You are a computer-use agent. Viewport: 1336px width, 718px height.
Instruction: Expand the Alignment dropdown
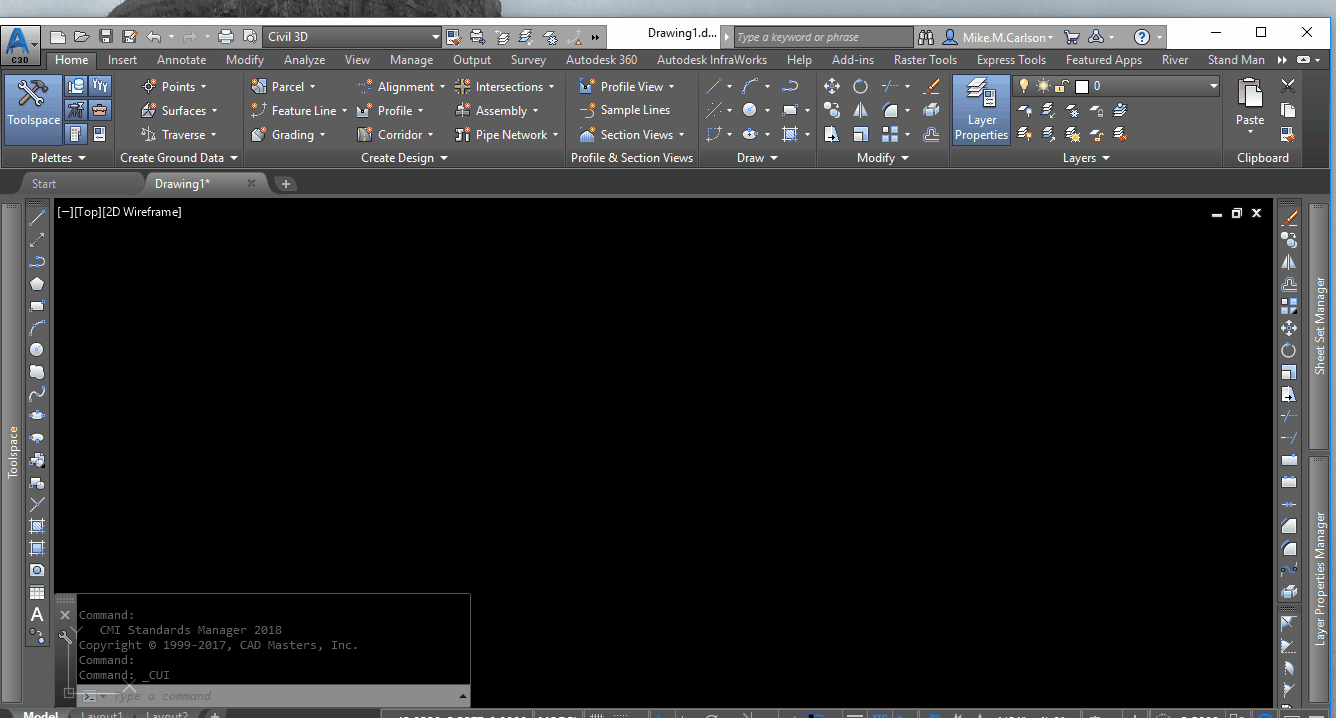(442, 87)
